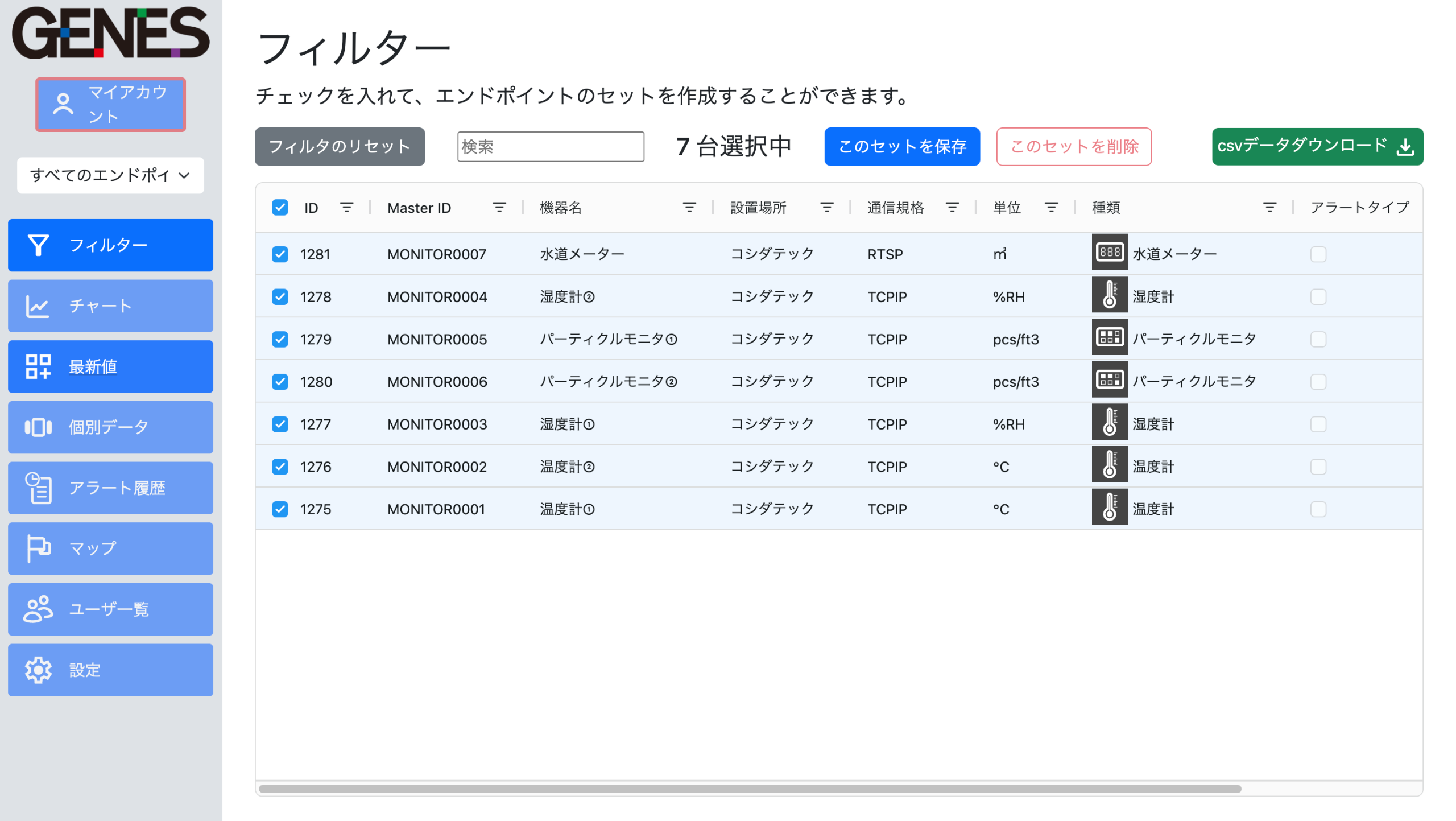Focus the 検索 search field

coord(550,147)
